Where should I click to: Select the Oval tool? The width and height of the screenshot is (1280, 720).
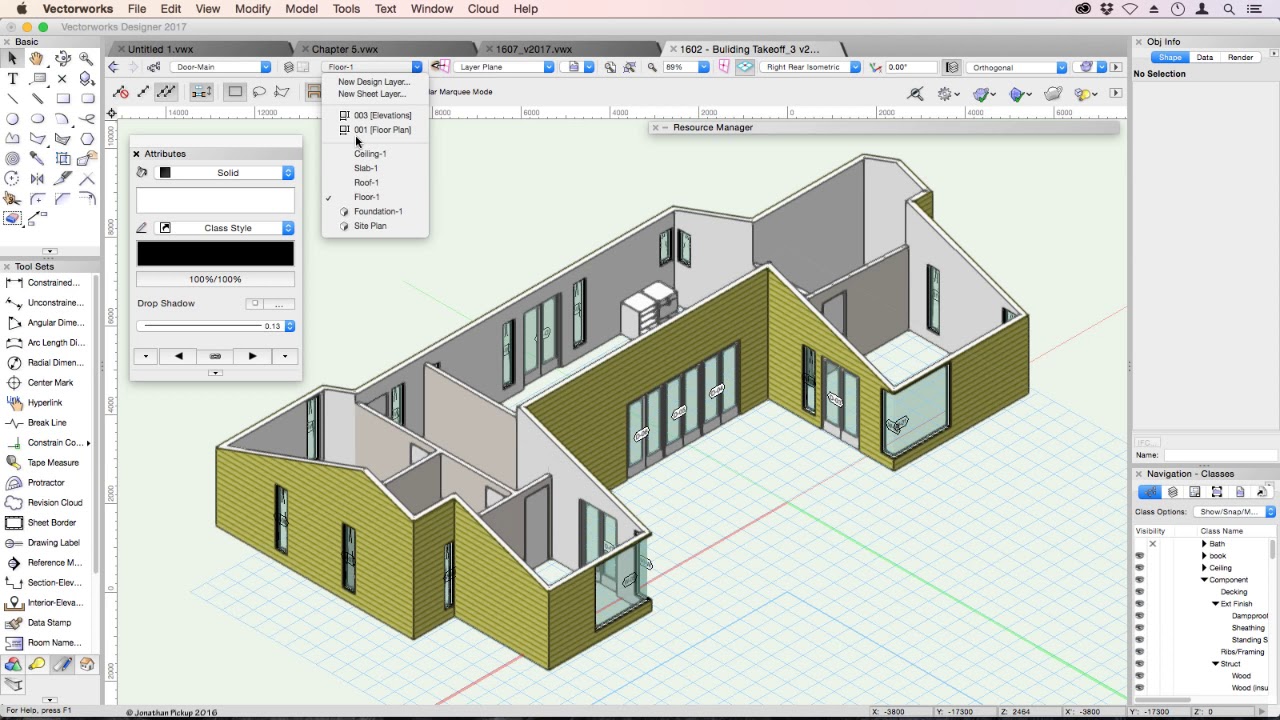click(37, 119)
